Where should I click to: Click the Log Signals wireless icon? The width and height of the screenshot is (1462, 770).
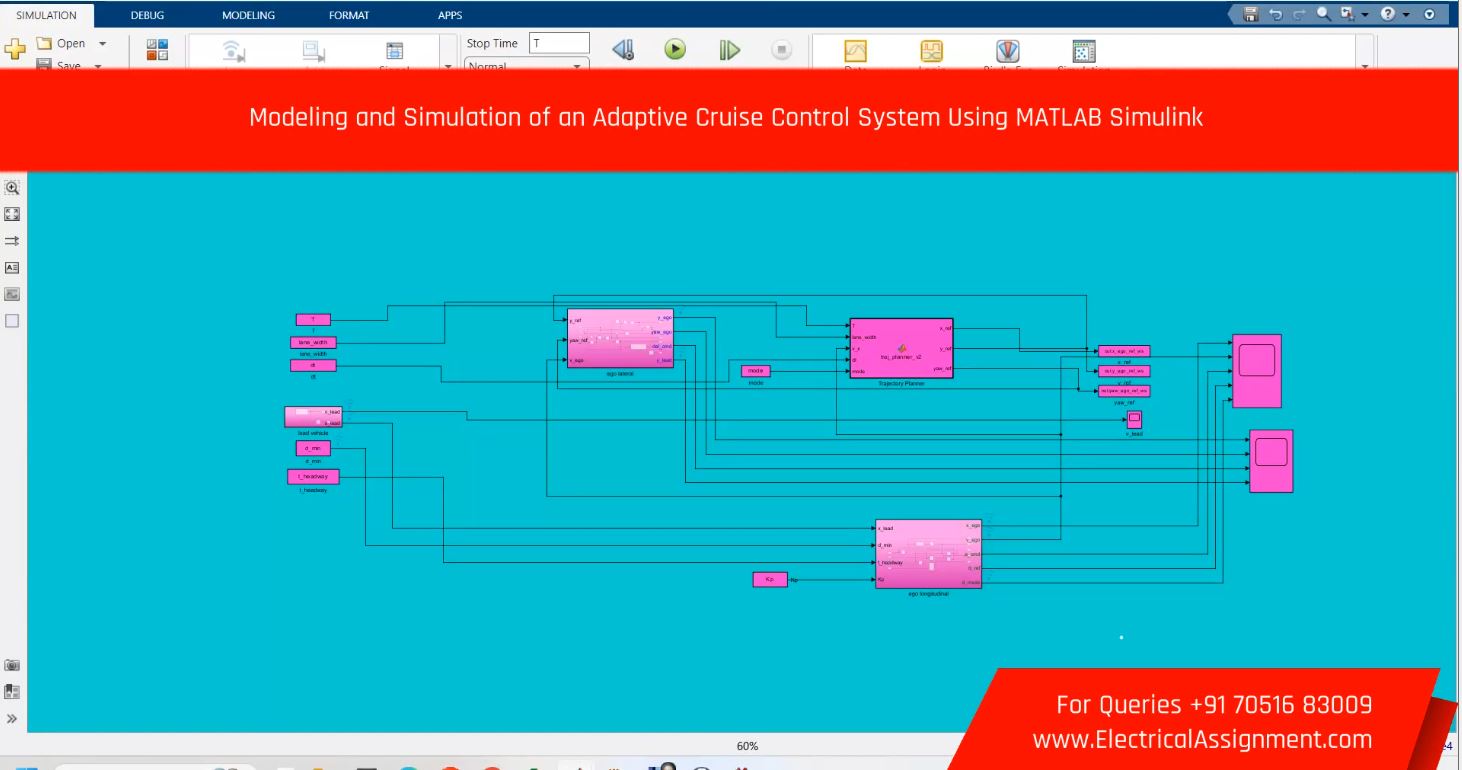pos(232,53)
